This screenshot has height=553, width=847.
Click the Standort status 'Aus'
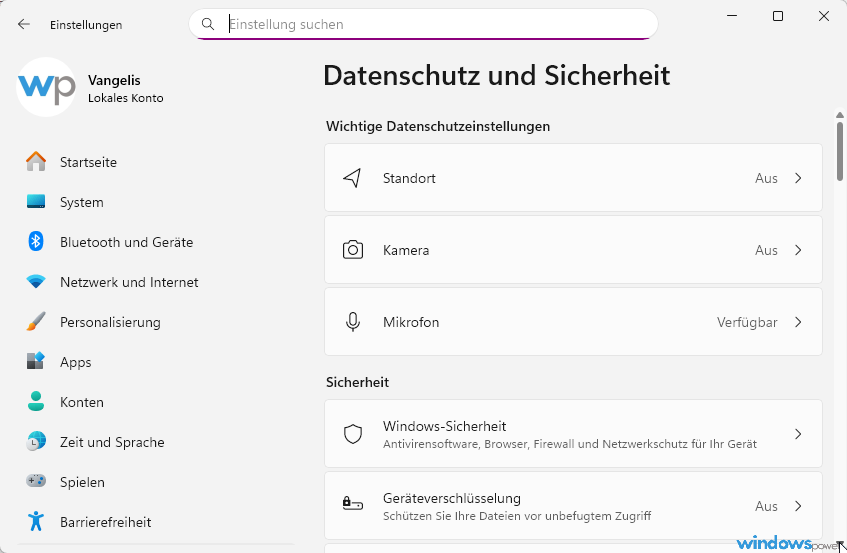(x=766, y=178)
